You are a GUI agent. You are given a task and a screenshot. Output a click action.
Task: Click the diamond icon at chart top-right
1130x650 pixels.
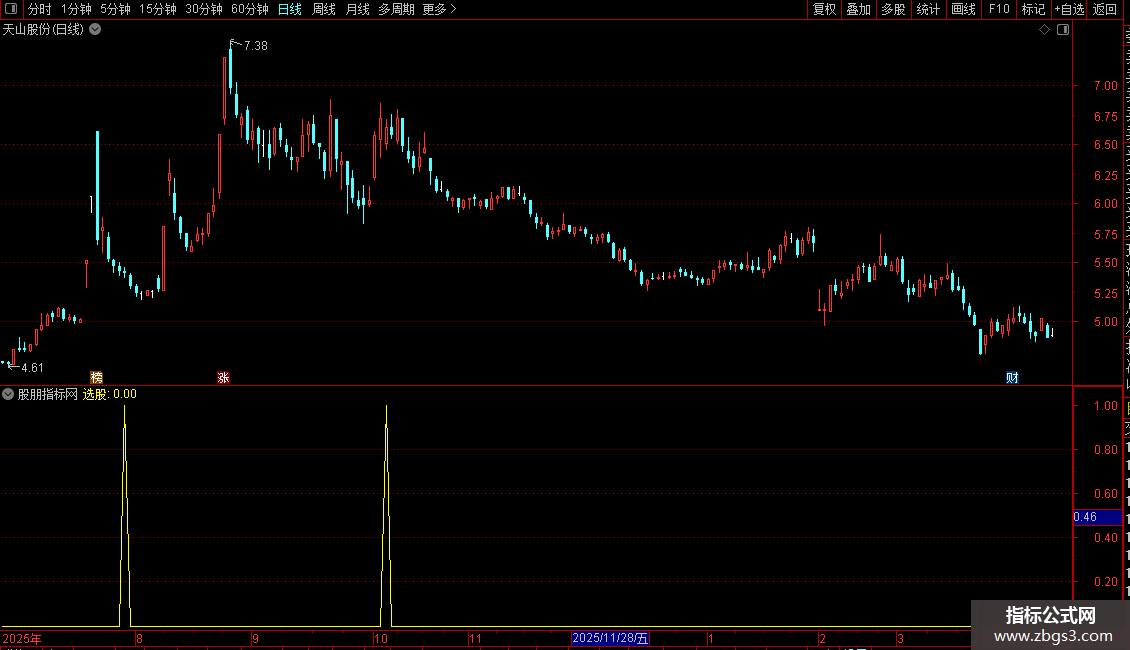(1044, 30)
